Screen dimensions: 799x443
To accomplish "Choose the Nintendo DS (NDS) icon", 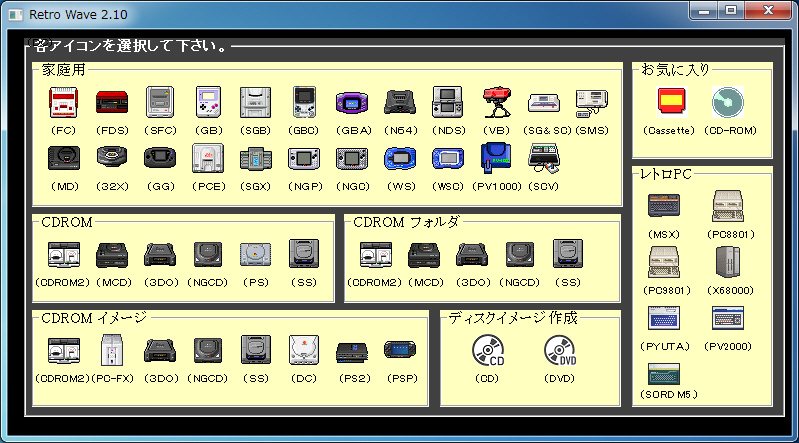I will (x=447, y=102).
